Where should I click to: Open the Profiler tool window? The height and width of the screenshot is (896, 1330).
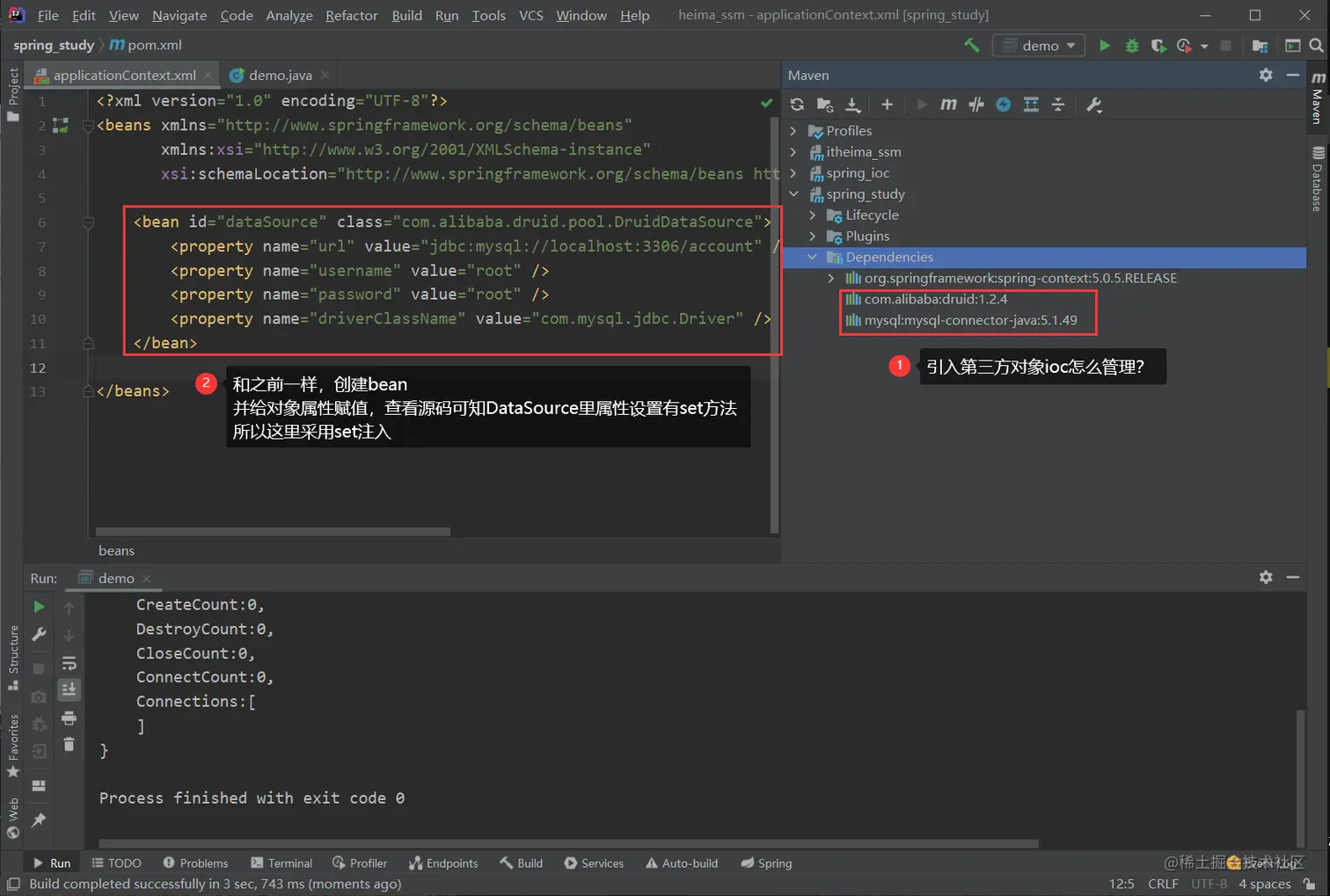[x=360, y=863]
